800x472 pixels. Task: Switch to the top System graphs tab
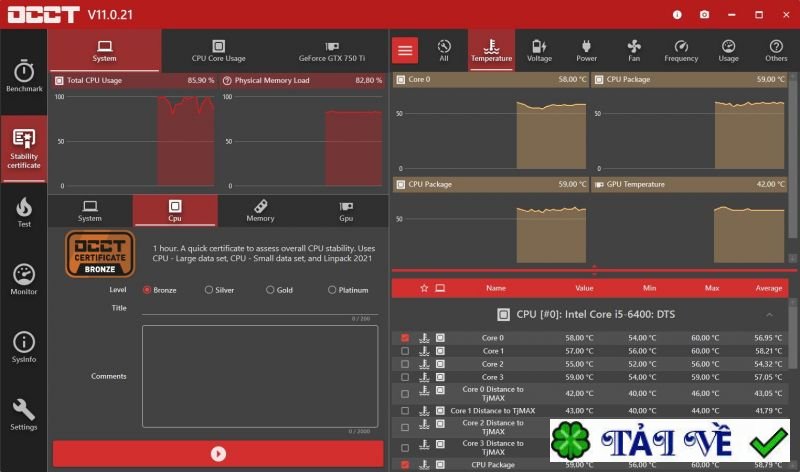tap(105, 51)
